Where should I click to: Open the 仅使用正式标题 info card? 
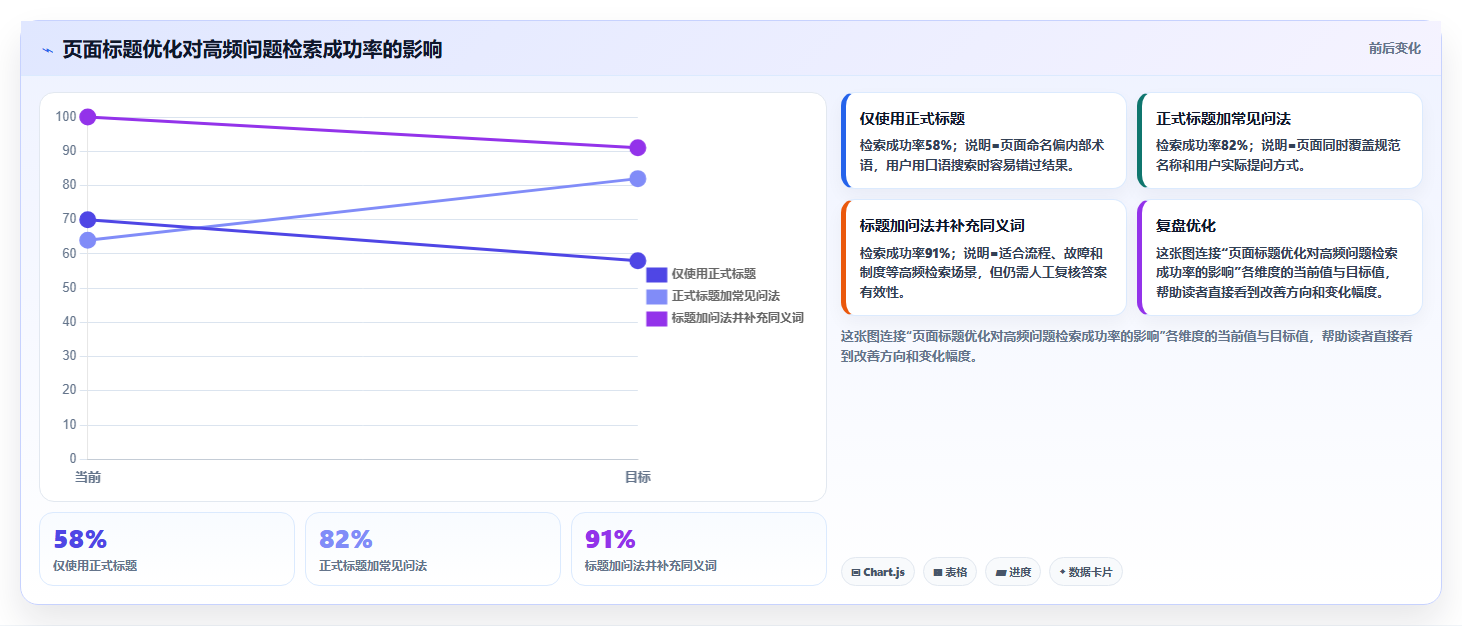(x=984, y=141)
